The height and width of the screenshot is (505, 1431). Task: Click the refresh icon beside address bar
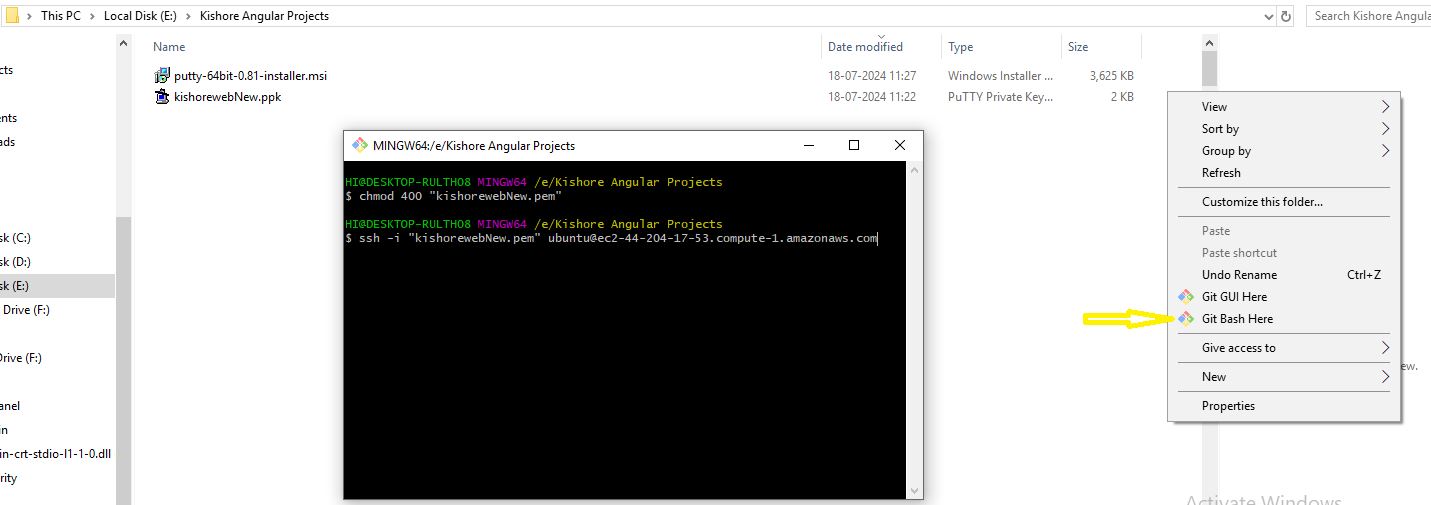click(x=1286, y=16)
